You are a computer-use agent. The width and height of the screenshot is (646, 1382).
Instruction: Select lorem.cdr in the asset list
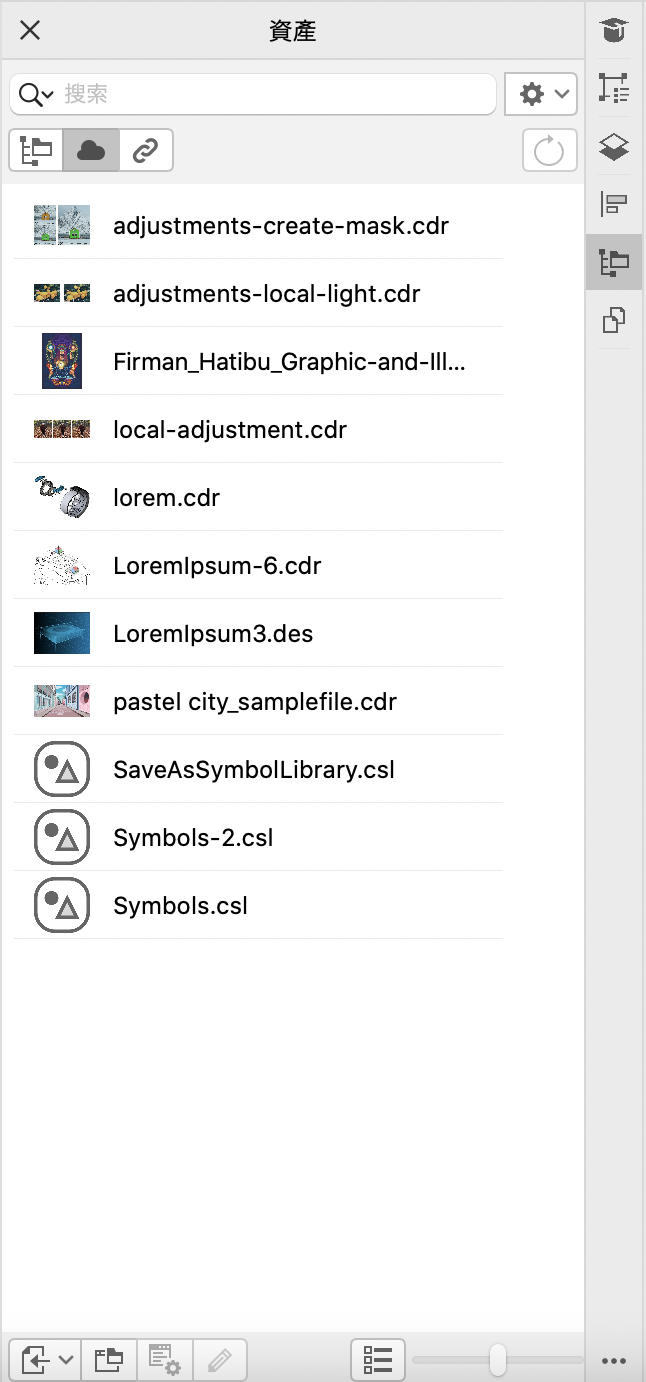[x=166, y=498]
